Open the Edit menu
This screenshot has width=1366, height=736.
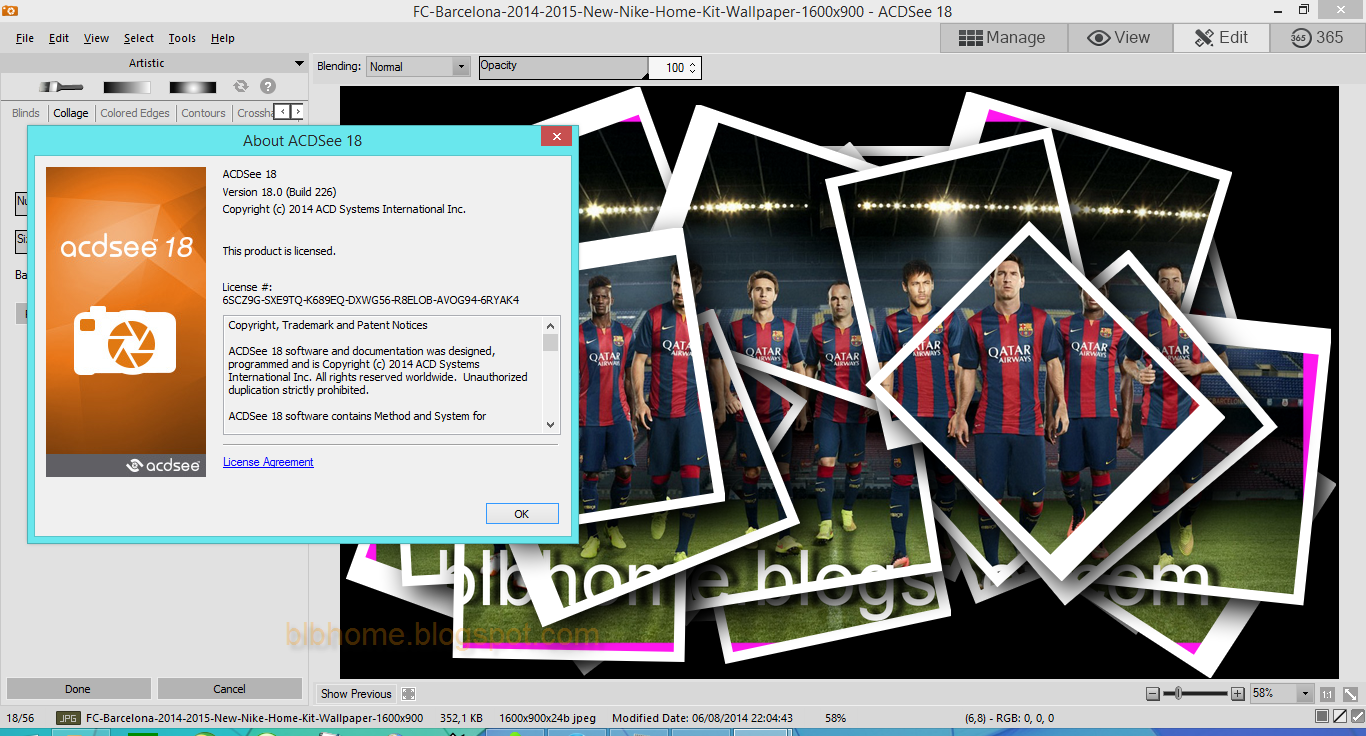pos(59,38)
